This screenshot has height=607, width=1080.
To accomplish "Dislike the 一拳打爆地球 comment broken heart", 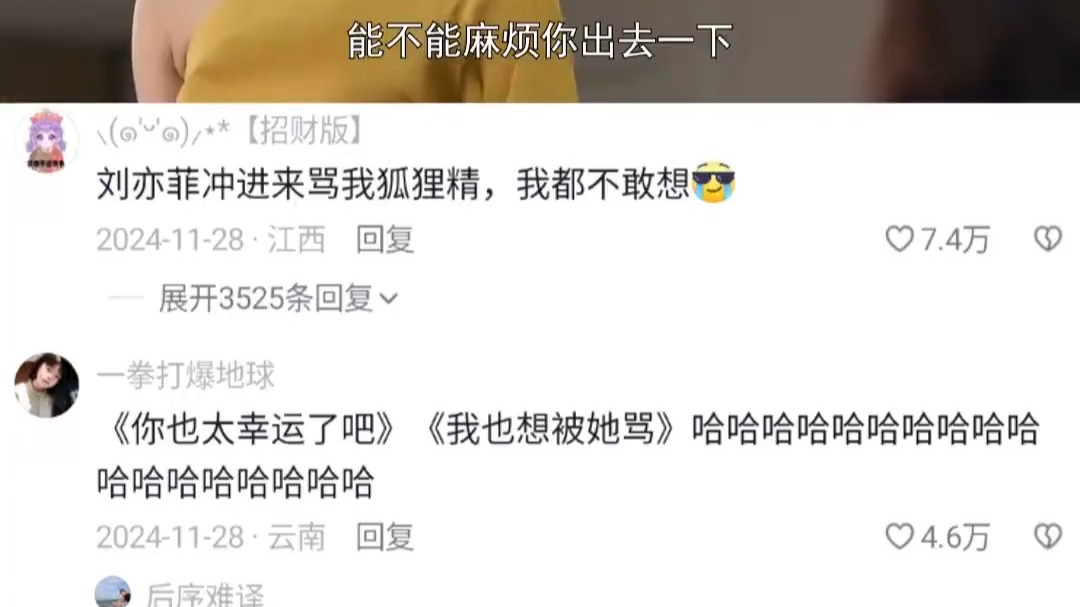I will [x=1048, y=537].
